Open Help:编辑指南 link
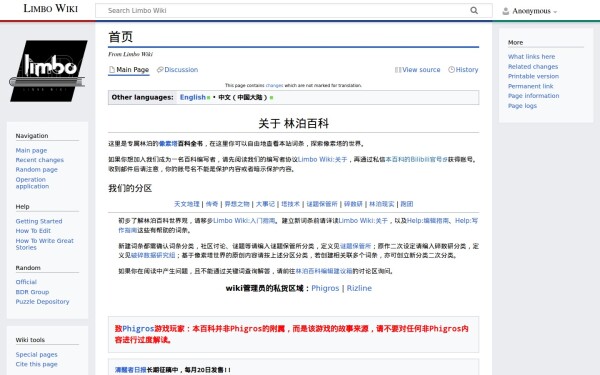 (428, 220)
